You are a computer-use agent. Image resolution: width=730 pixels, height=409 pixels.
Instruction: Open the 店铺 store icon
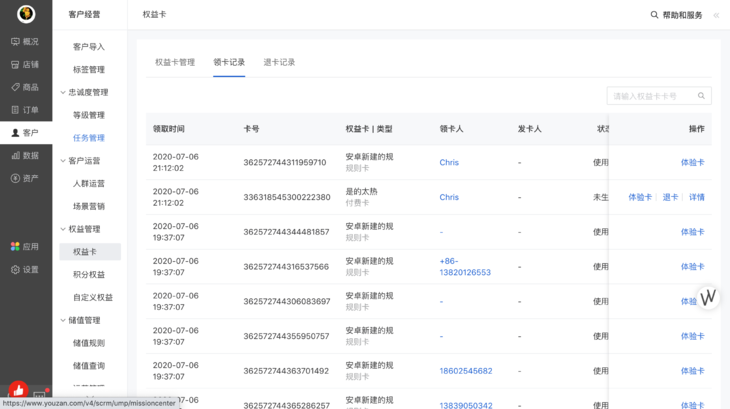(x=15, y=65)
